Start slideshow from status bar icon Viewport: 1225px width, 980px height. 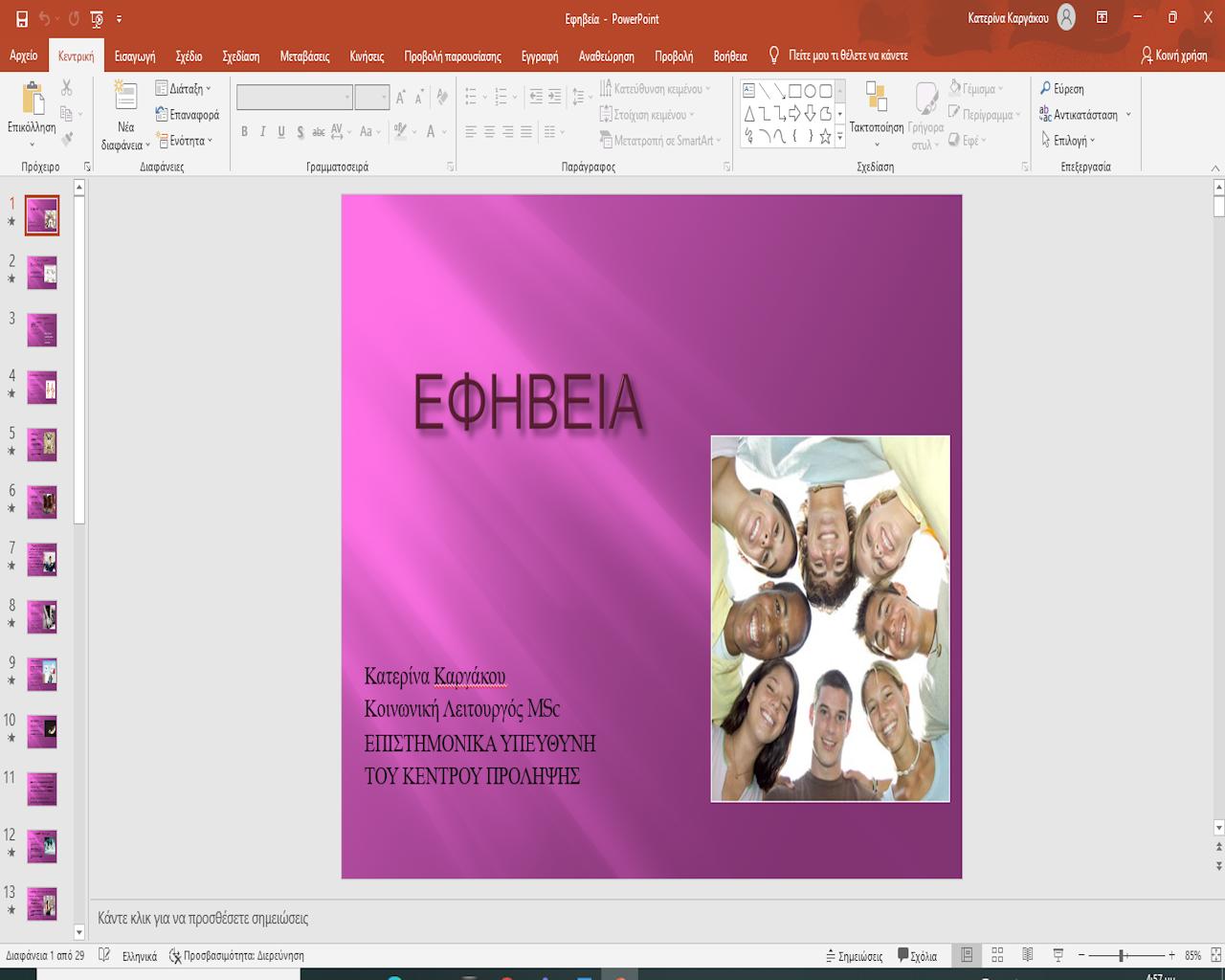point(1058,955)
